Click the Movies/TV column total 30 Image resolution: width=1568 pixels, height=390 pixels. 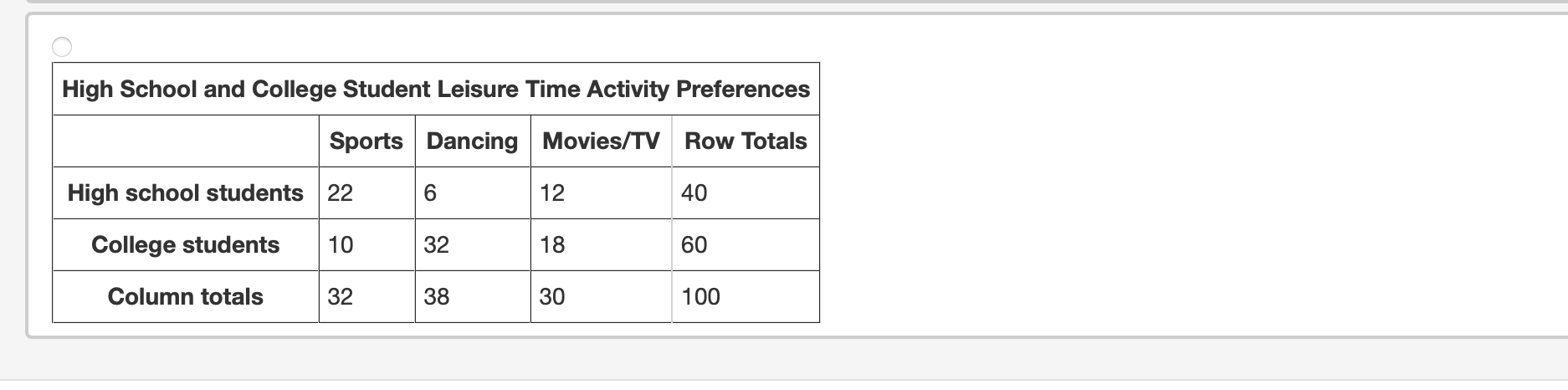coord(552,296)
